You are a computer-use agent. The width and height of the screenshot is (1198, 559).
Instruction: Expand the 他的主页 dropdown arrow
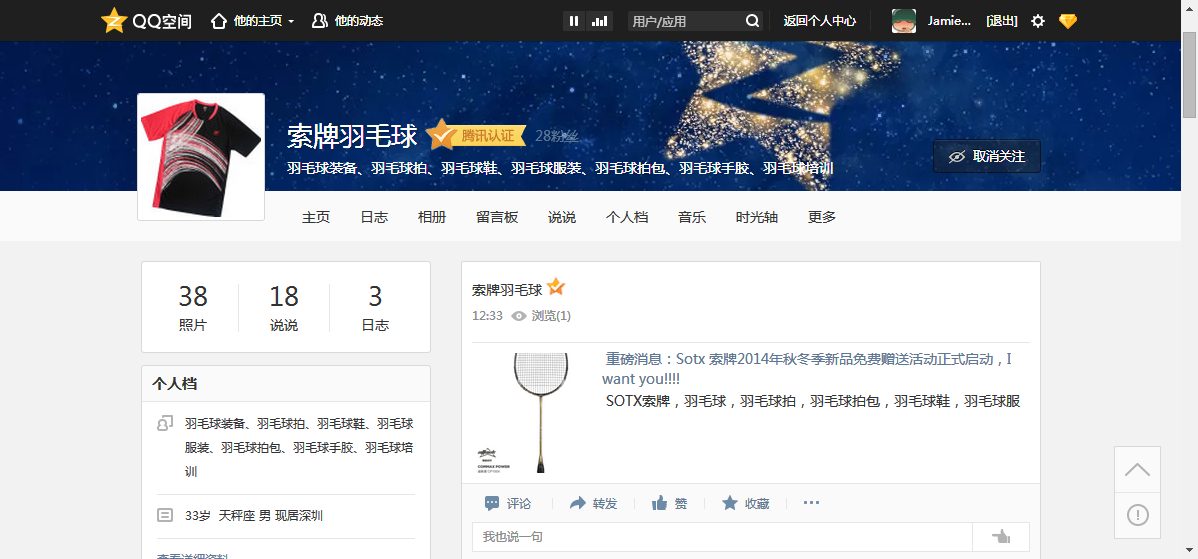pyautogui.click(x=291, y=22)
